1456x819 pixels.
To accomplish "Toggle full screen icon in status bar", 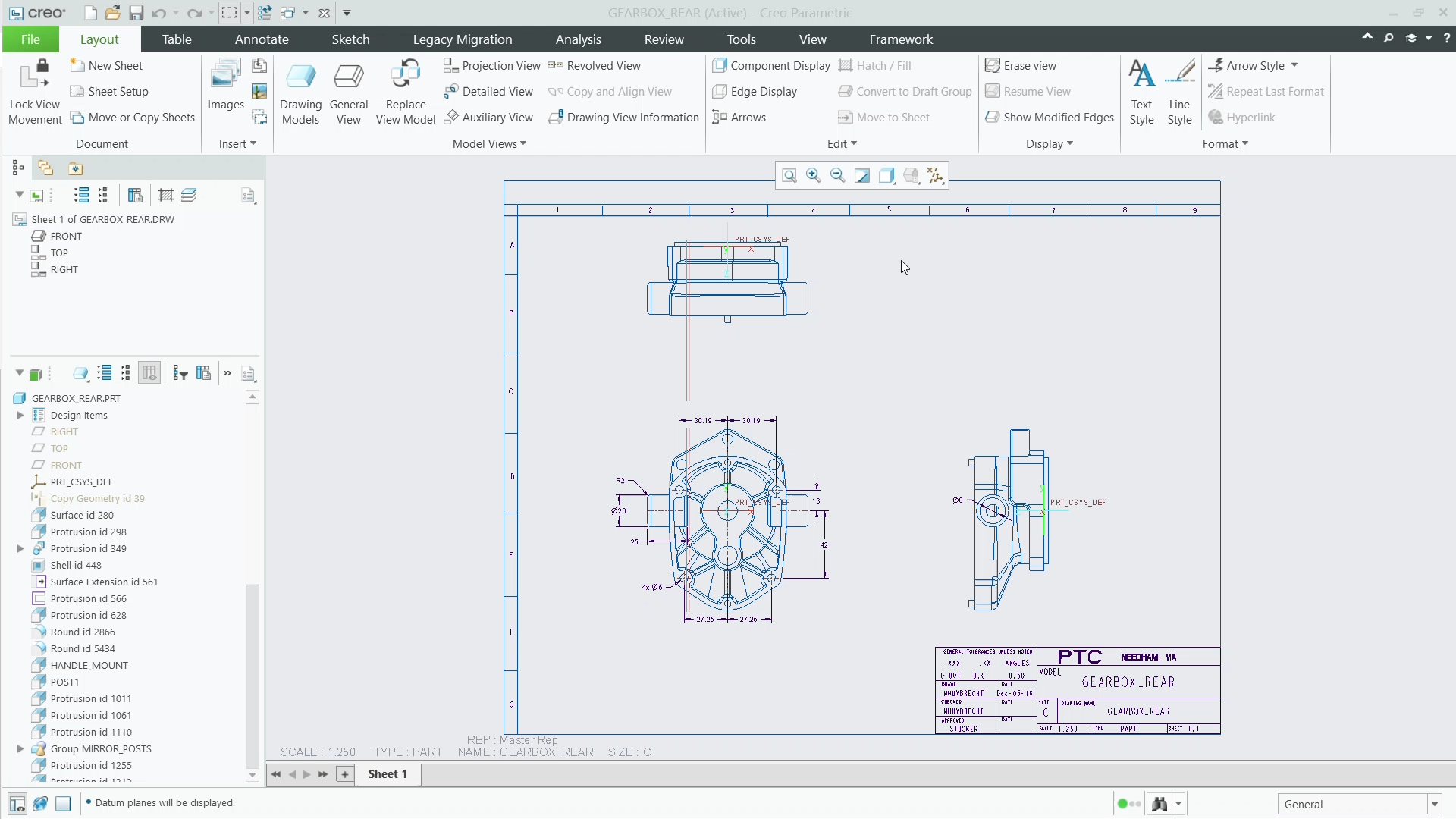I will click(64, 803).
